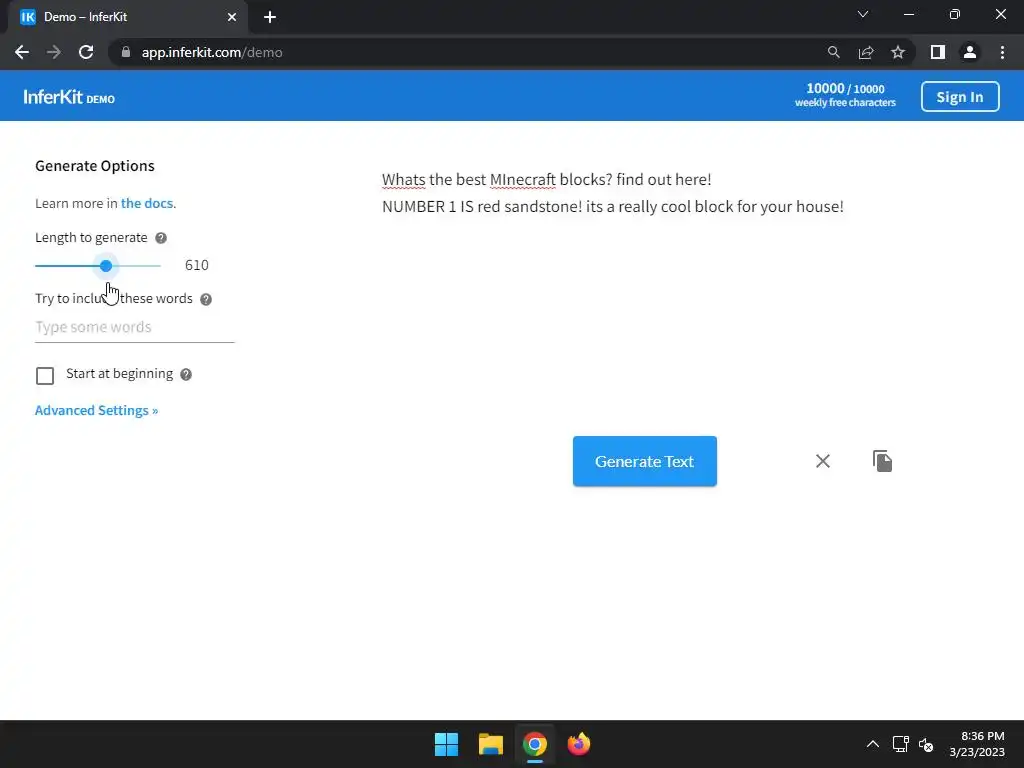Click the Length to generate slider handle
The width and height of the screenshot is (1024, 768).
(x=106, y=266)
